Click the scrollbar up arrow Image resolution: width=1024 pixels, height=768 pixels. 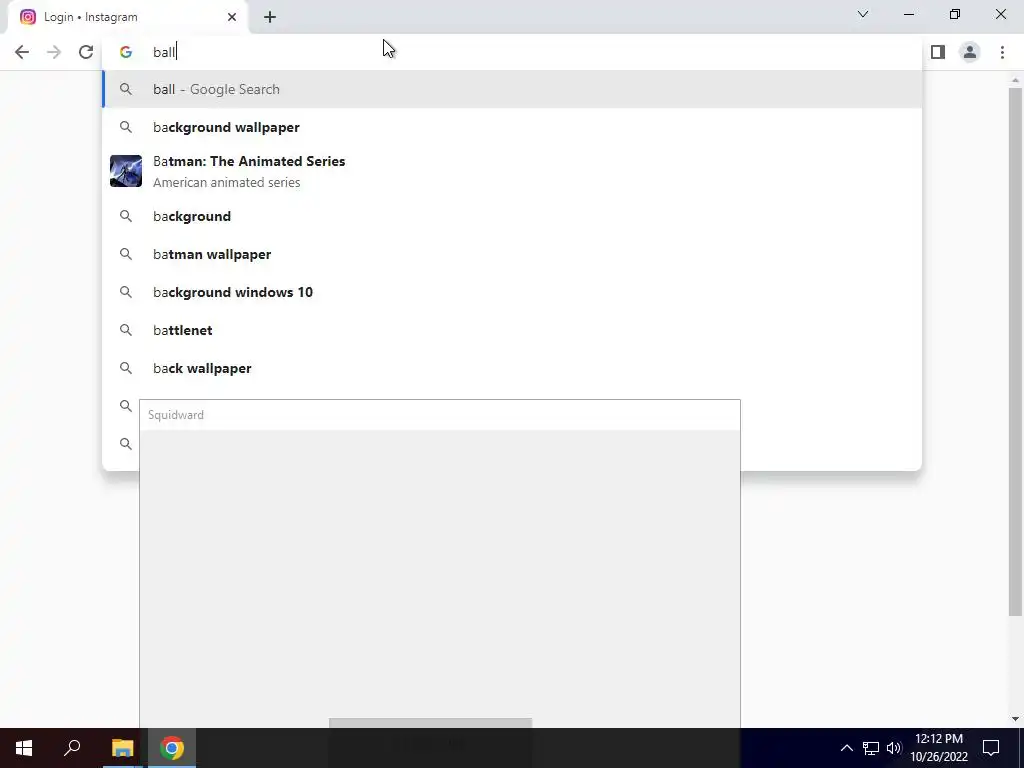(x=1015, y=80)
